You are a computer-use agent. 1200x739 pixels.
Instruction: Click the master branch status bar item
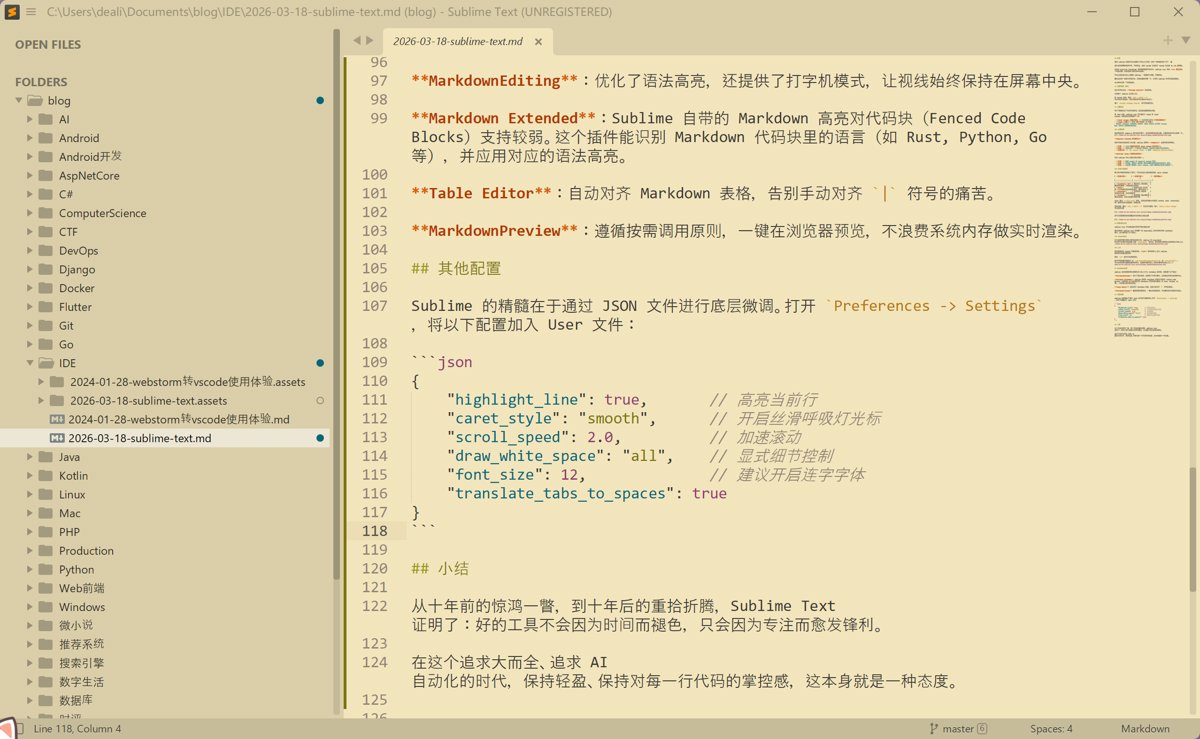(958, 729)
